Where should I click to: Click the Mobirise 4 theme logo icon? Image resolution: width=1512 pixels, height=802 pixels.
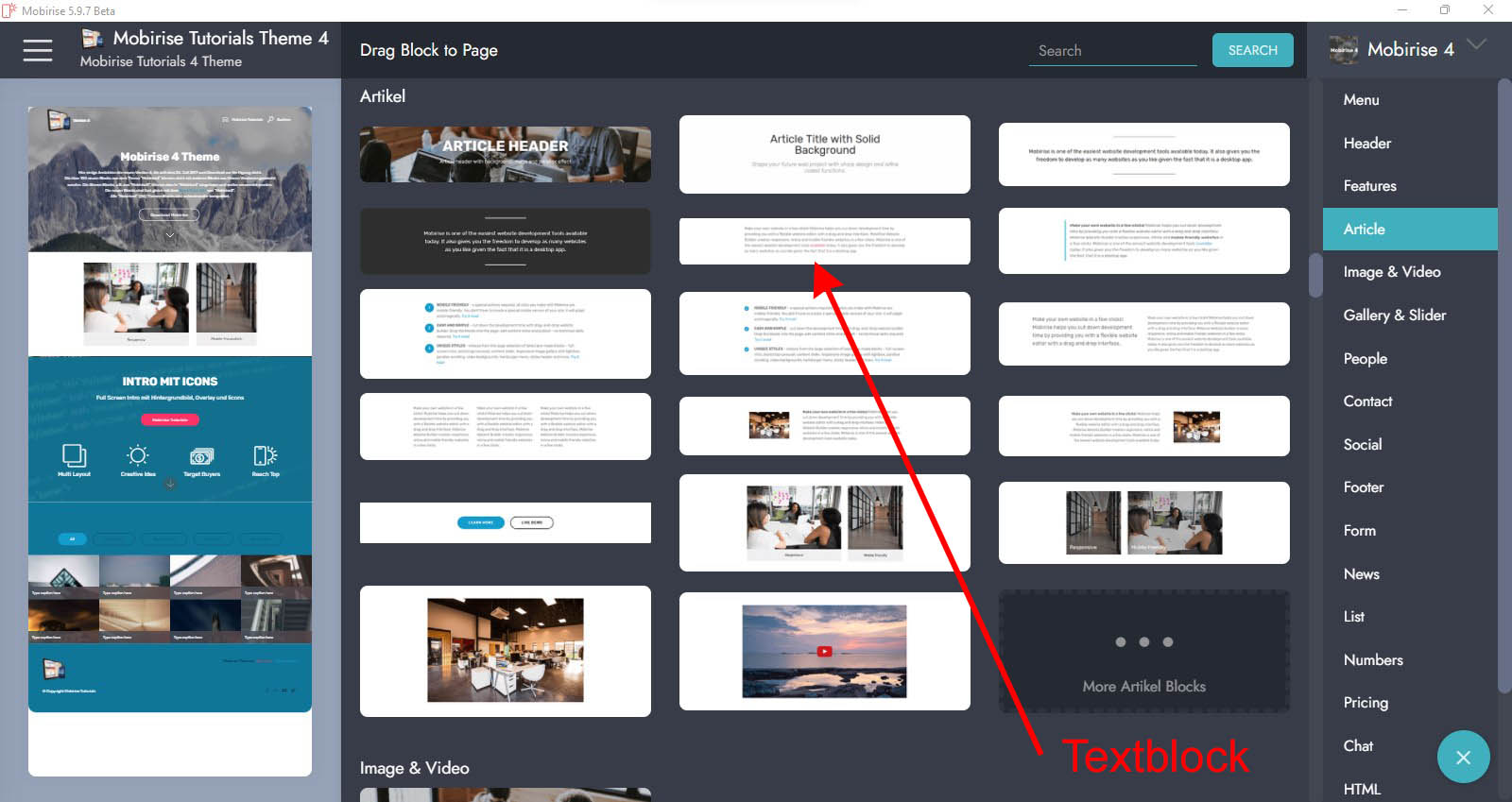tap(1343, 50)
